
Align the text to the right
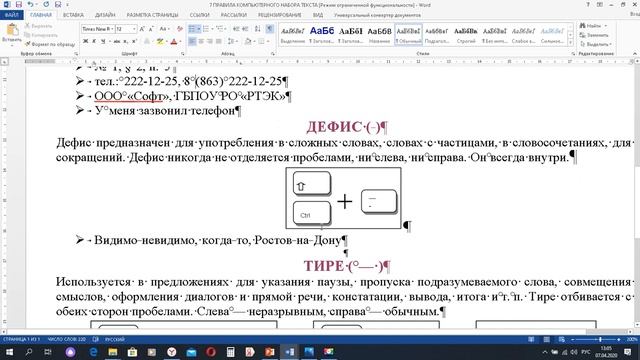click(x=209, y=41)
